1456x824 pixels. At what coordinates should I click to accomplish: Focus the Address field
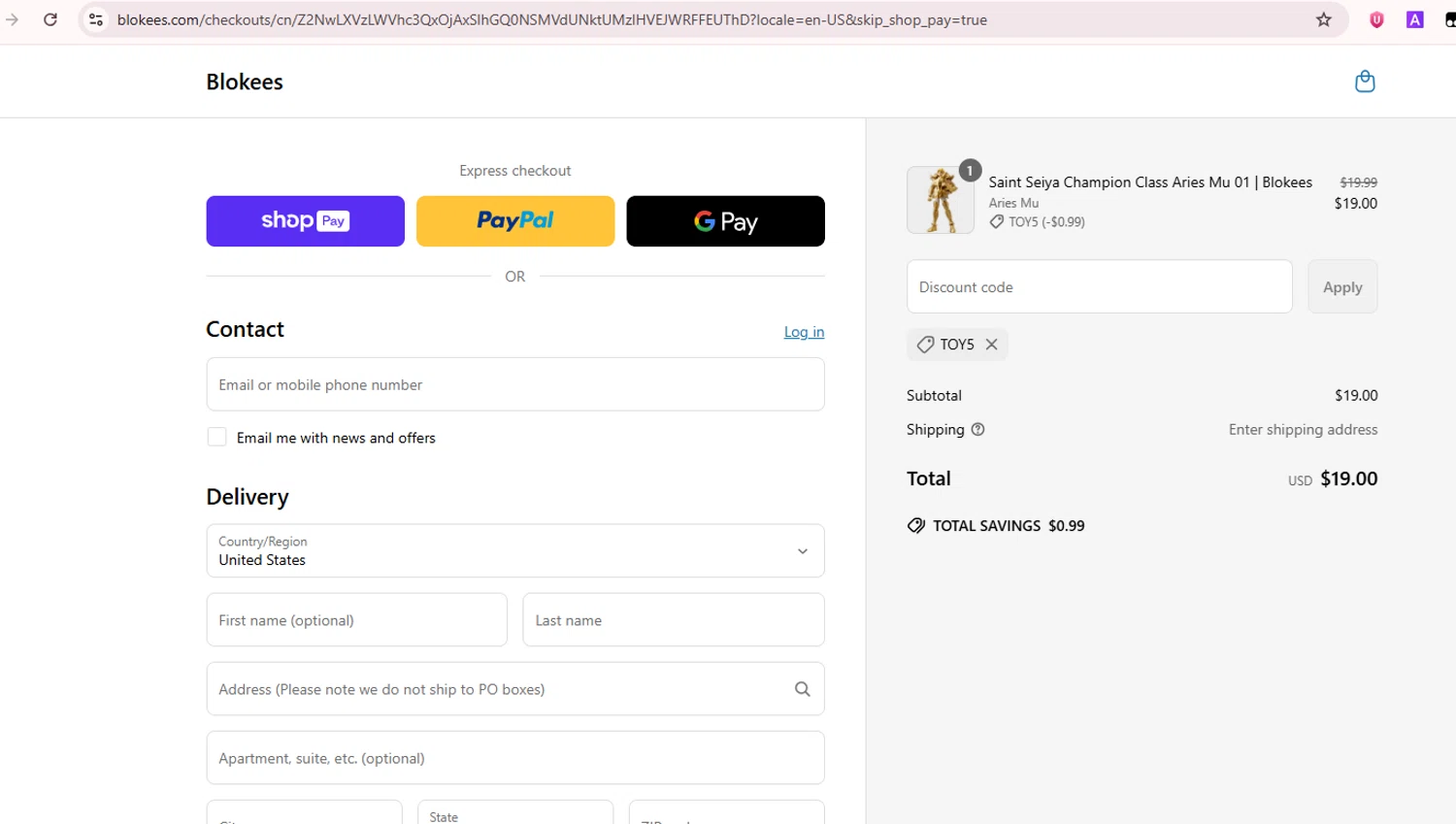pyautogui.click(x=515, y=689)
